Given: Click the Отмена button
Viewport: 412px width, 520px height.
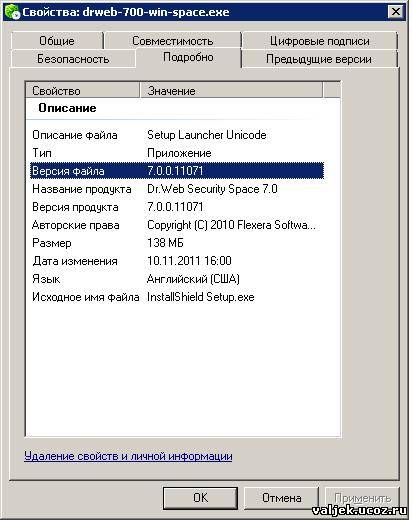Looking at the screenshot, I should 281,498.
